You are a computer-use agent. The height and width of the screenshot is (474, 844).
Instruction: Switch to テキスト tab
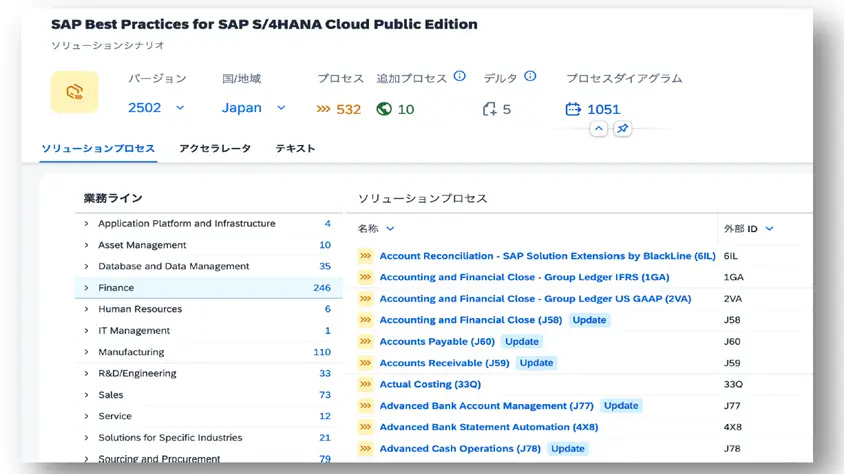[x=295, y=148]
